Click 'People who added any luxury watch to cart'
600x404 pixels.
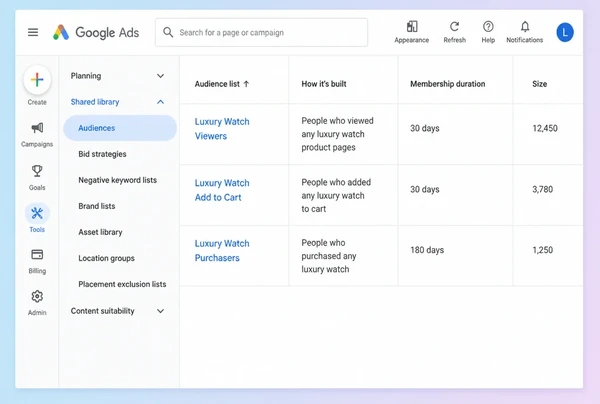pos(336,195)
